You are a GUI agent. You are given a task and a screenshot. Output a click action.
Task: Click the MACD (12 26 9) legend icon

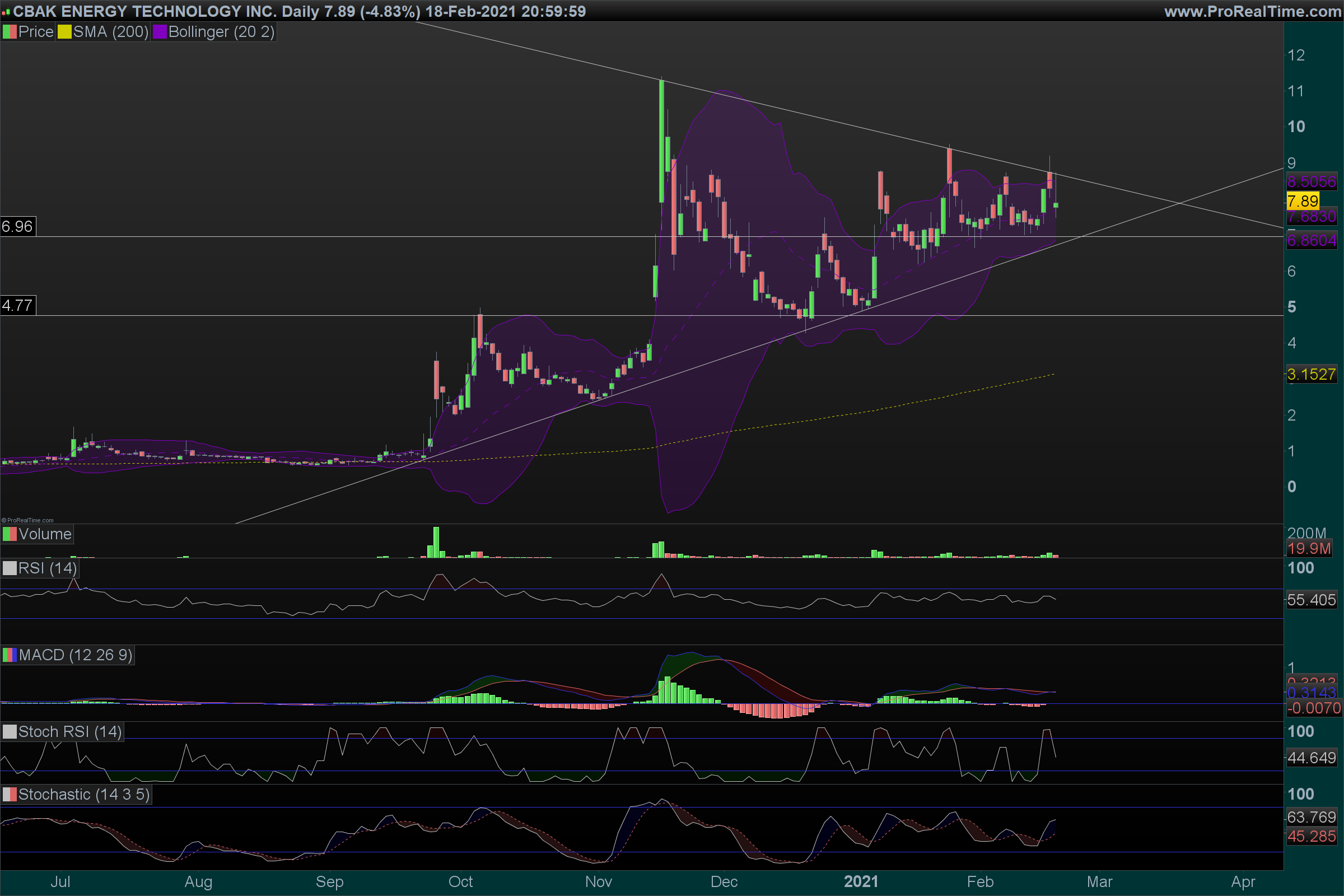[x=10, y=655]
